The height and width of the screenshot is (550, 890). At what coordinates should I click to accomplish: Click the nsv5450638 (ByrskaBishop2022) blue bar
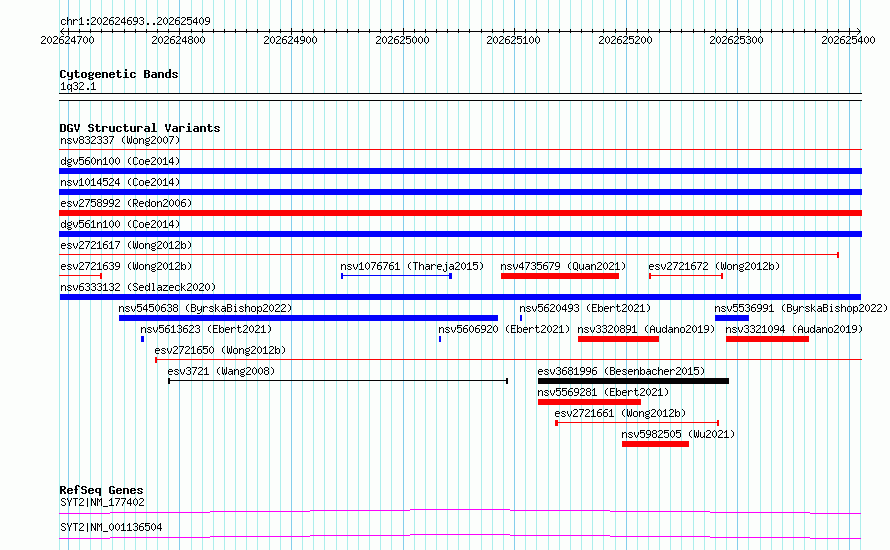[308, 318]
